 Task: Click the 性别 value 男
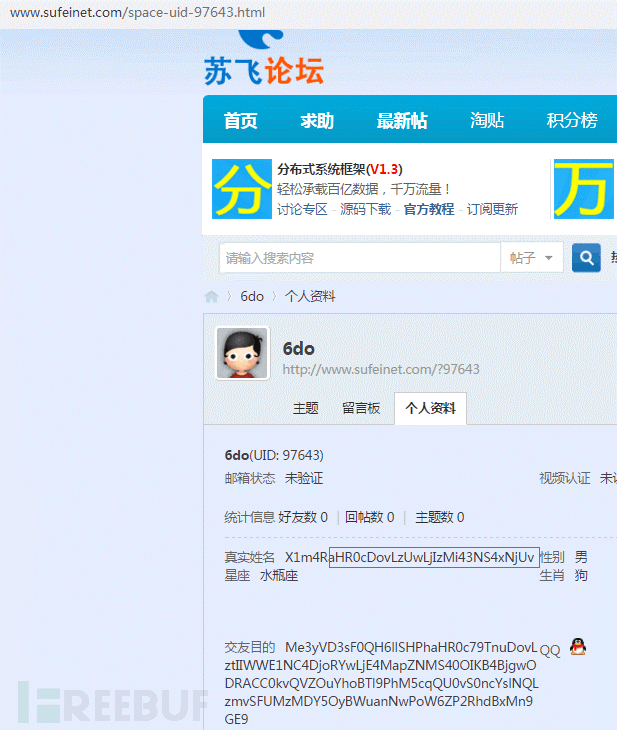pyautogui.click(x=581, y=557)
